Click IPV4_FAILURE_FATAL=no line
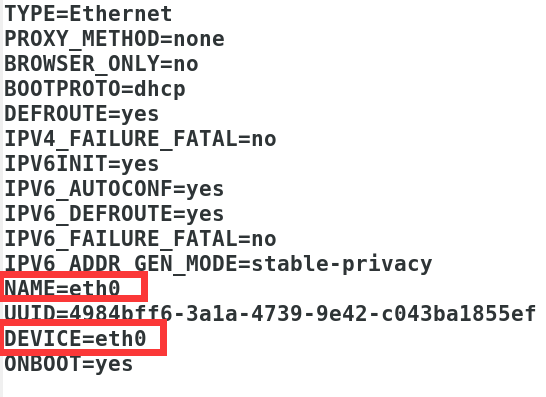The height and width of the screenshot is (397, 546). point(140,139)
